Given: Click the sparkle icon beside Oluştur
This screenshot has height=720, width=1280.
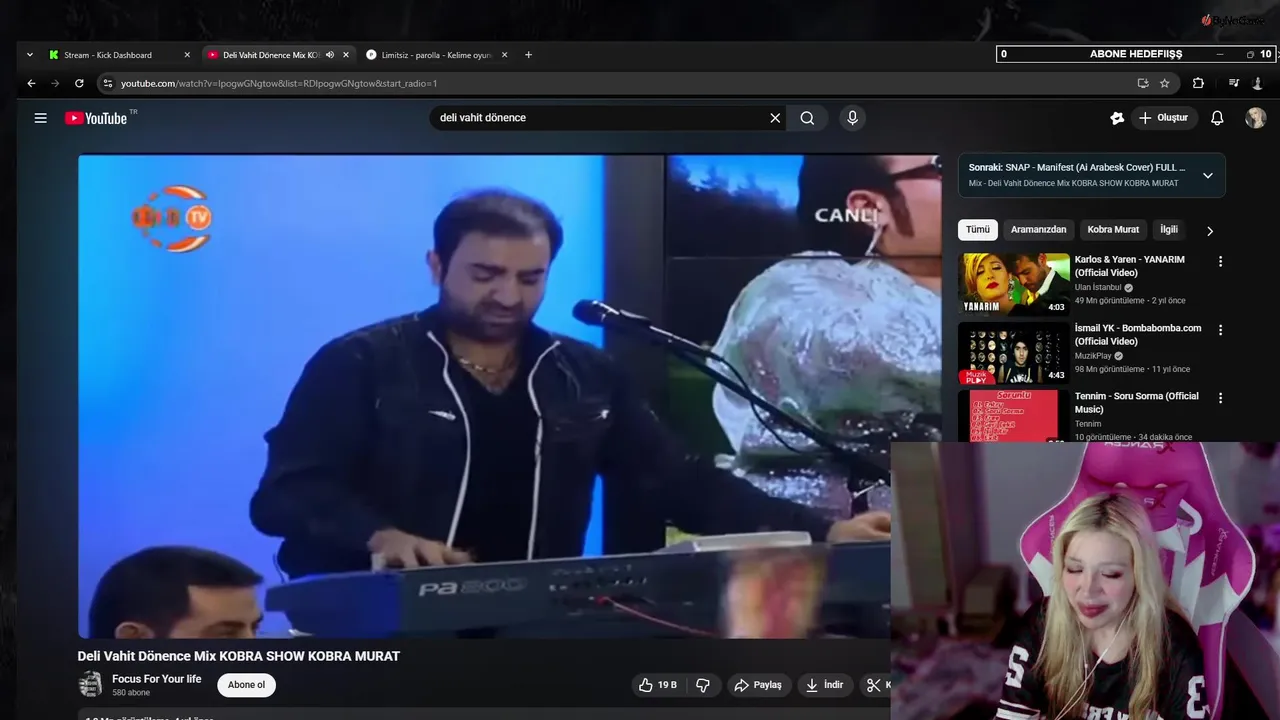Looking at the screenshot, I should (x=1117, y=118).
